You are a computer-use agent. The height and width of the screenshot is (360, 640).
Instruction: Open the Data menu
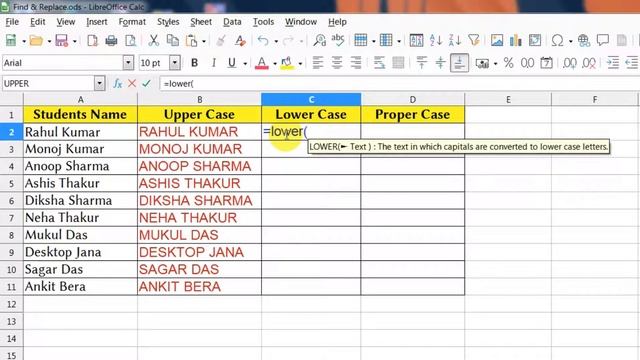click(232, 22)
